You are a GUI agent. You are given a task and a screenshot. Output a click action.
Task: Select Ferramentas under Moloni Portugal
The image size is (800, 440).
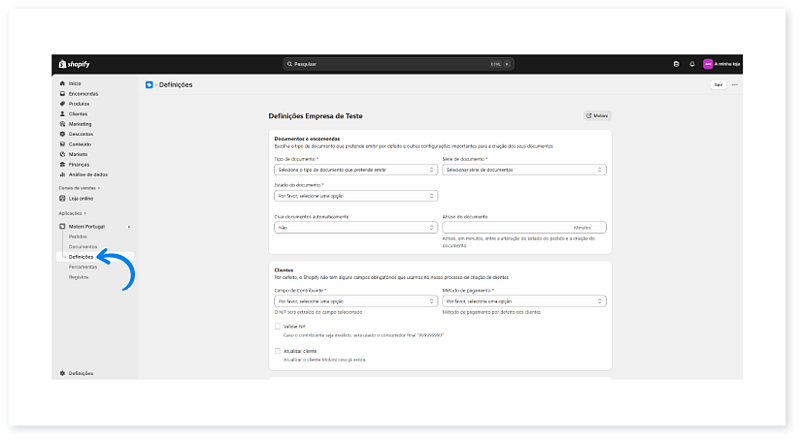click(x=83, y=267)
